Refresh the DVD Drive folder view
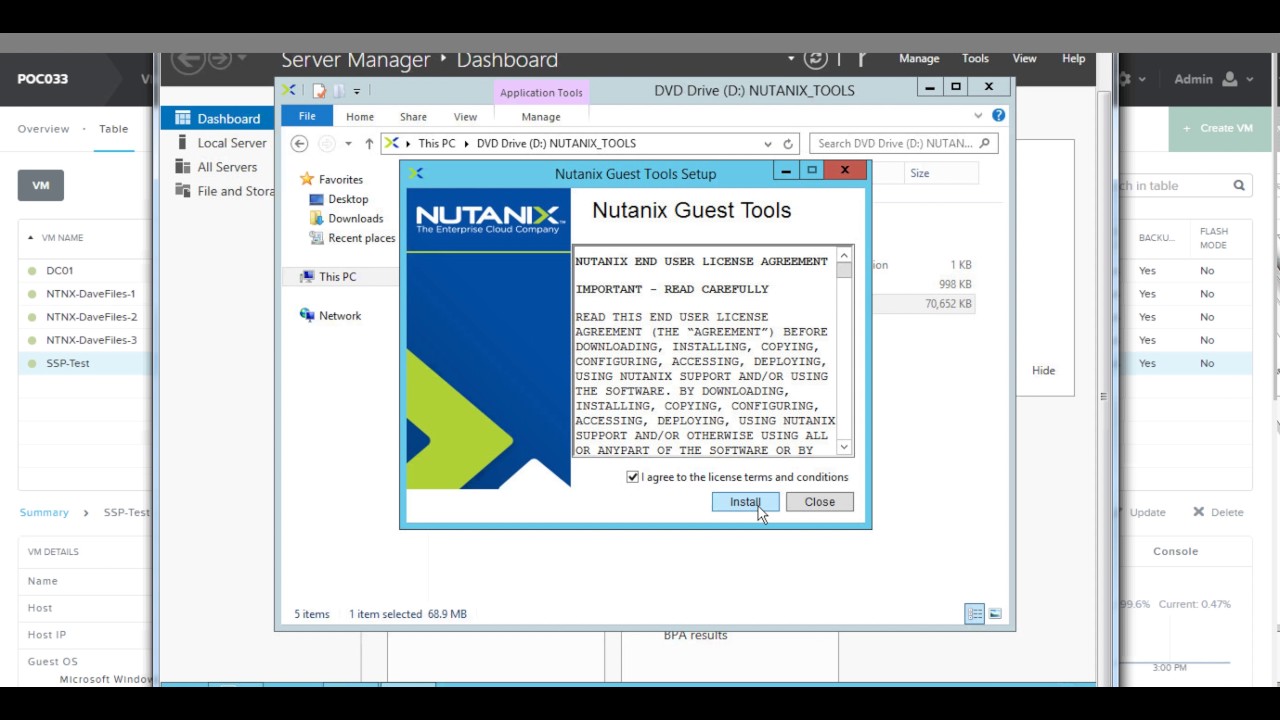Image resolution: width=1280 pixels, height=720 pixels. (788, 144)
